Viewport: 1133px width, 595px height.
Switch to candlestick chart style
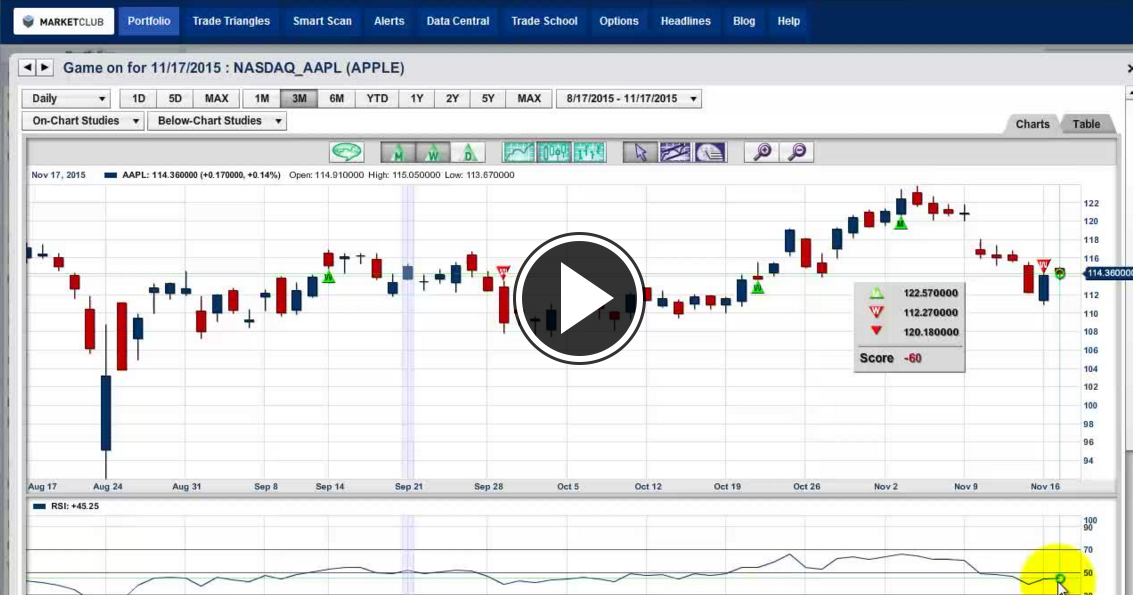554,152
